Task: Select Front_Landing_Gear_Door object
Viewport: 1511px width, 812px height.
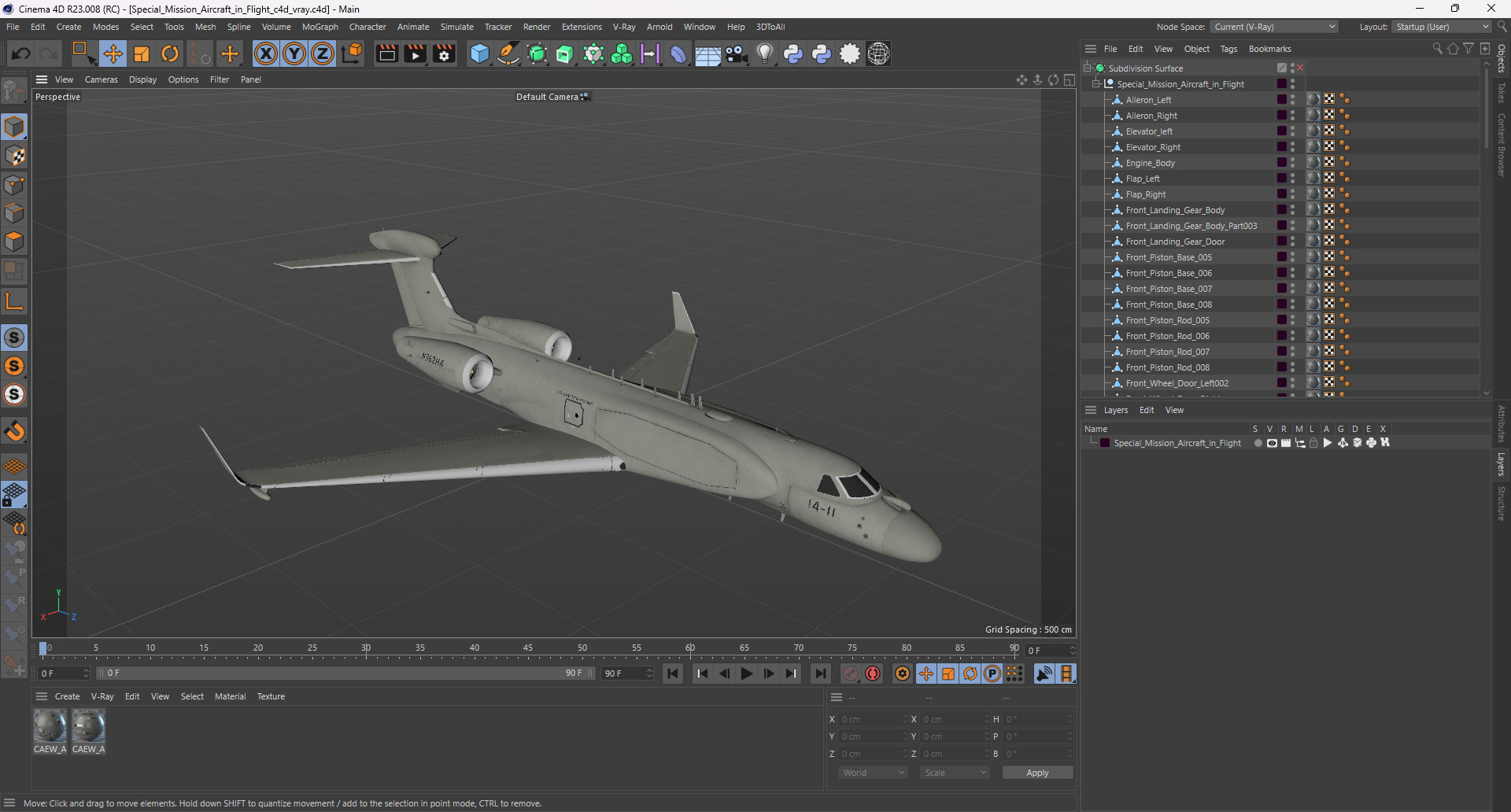Action: pos(1175,242)
